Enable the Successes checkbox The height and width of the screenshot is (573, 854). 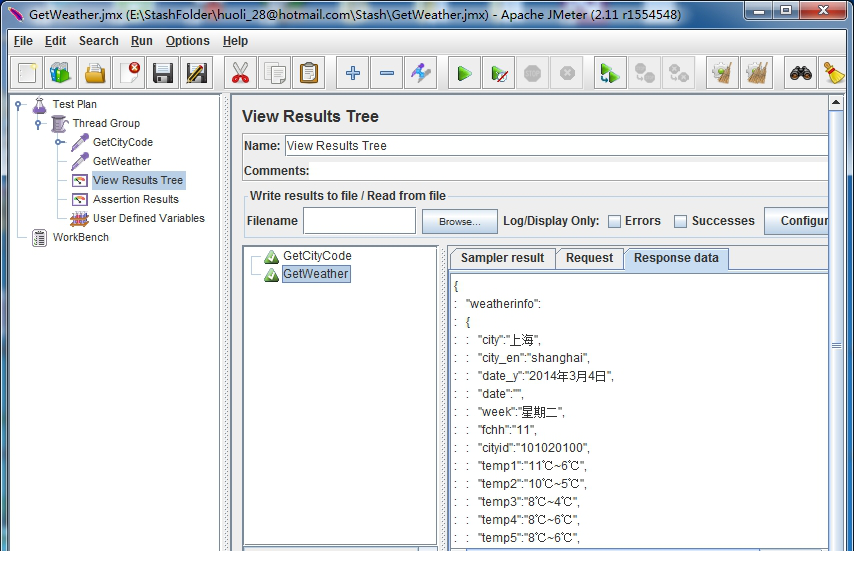pyautogui.click(x=680, y=221)
